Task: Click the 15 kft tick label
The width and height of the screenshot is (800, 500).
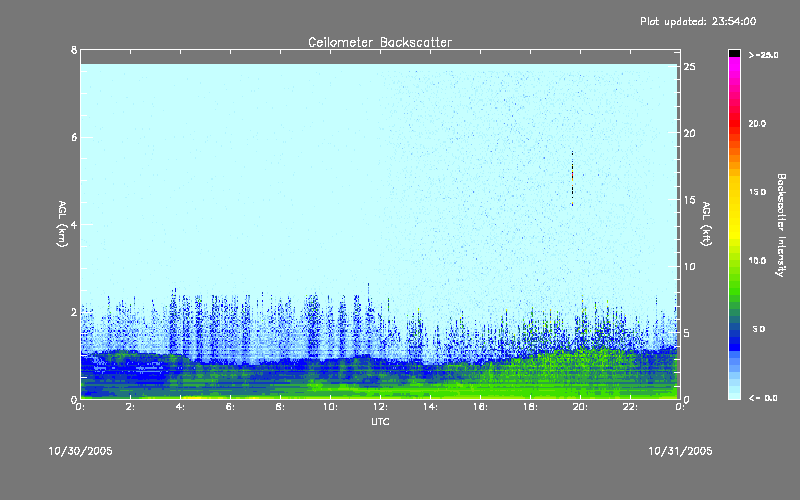Action: click(690, 200)
